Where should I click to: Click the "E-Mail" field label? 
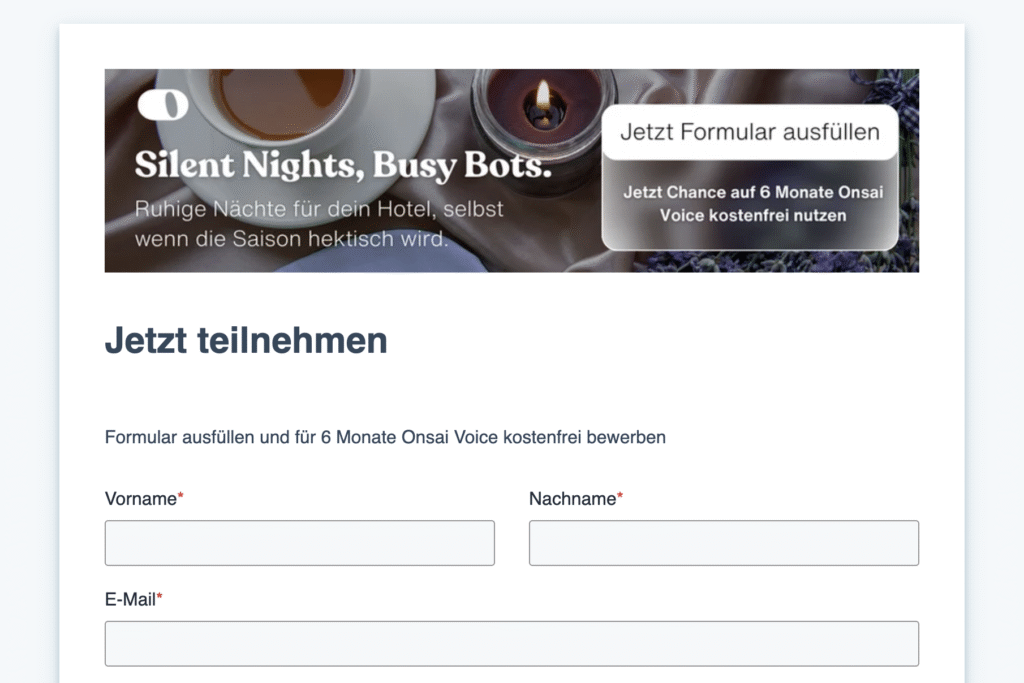(130, 600)
